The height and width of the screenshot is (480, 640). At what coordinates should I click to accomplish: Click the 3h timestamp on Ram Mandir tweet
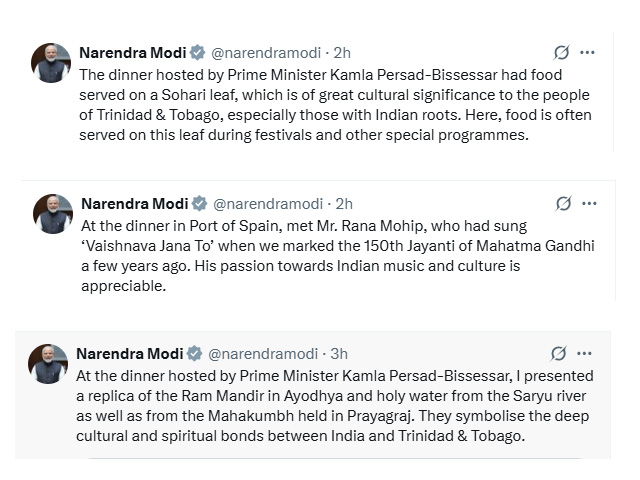(339, 354)
